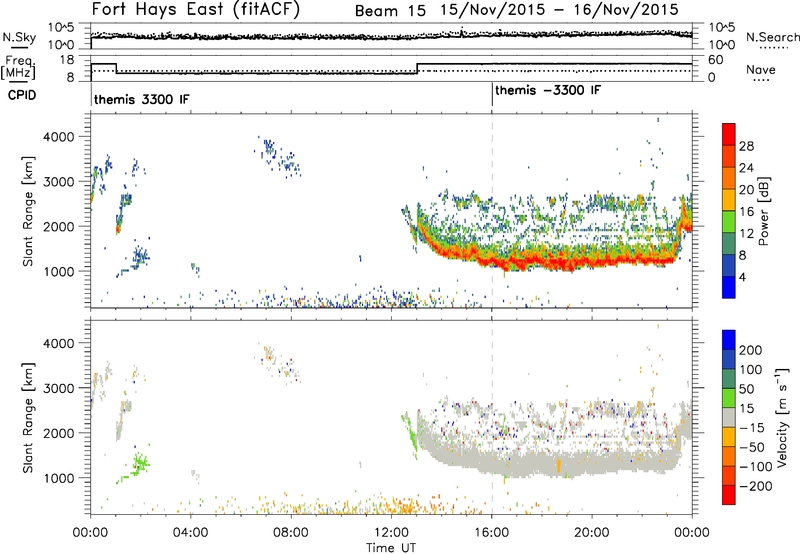Screen dimensions: 800x554
Task: Click the date range '15/Nov/2015 – 16/Nov/2015'
Action: point(560,10)
